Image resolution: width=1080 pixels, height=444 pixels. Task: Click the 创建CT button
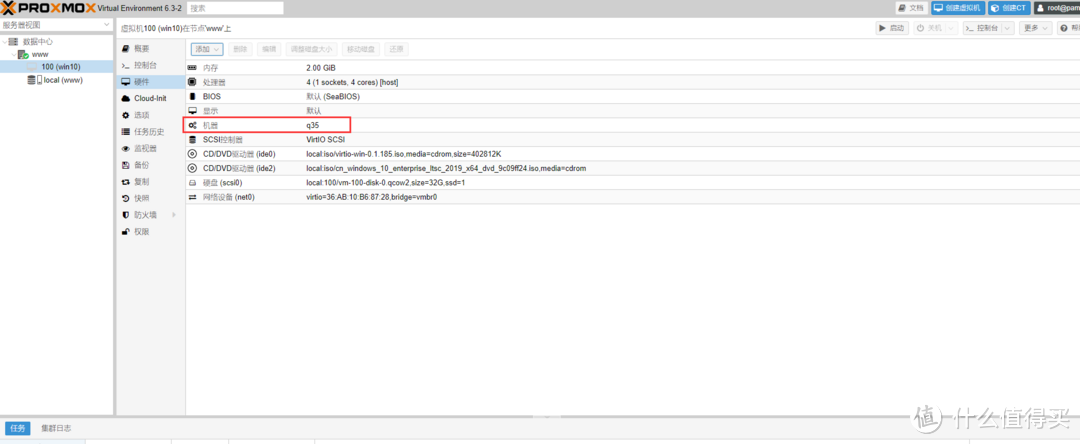1009,8
